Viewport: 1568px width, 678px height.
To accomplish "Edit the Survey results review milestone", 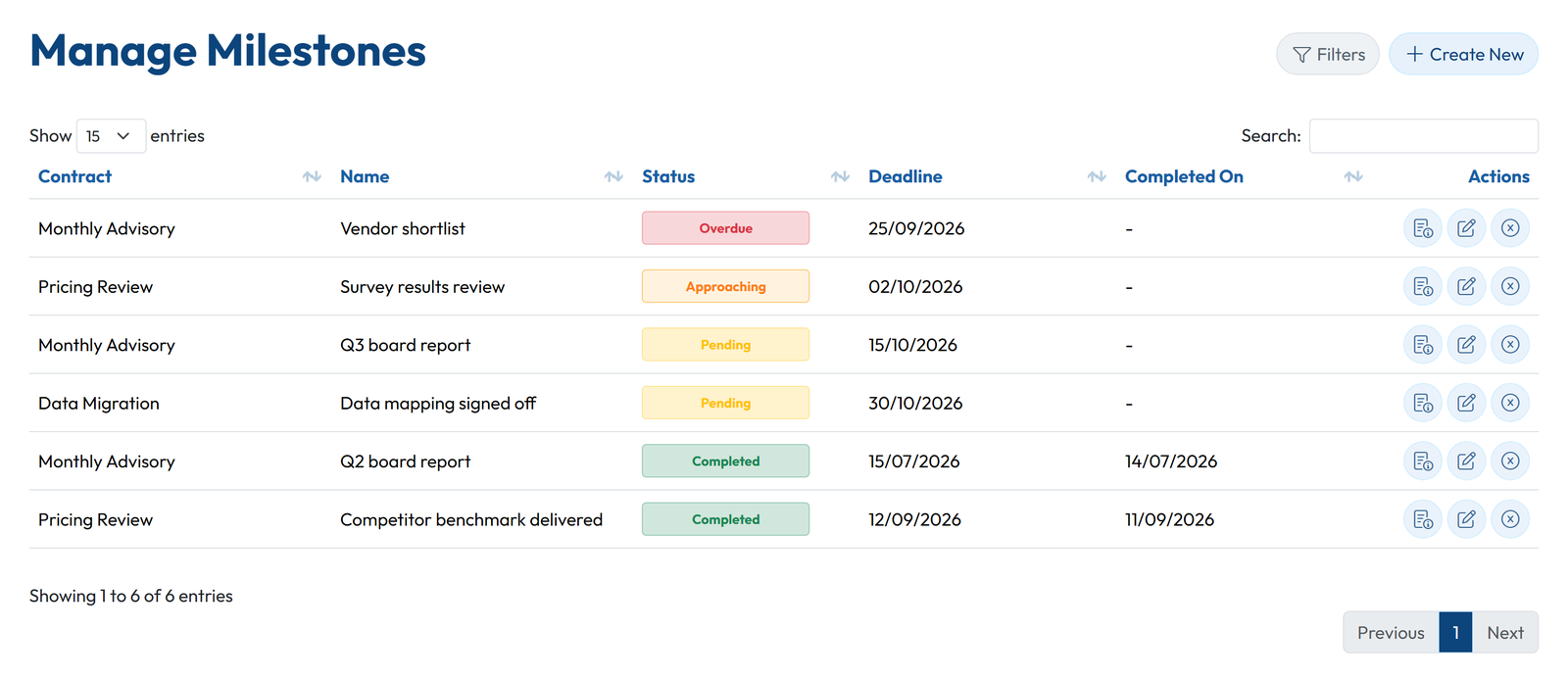I will point(1466,286).
